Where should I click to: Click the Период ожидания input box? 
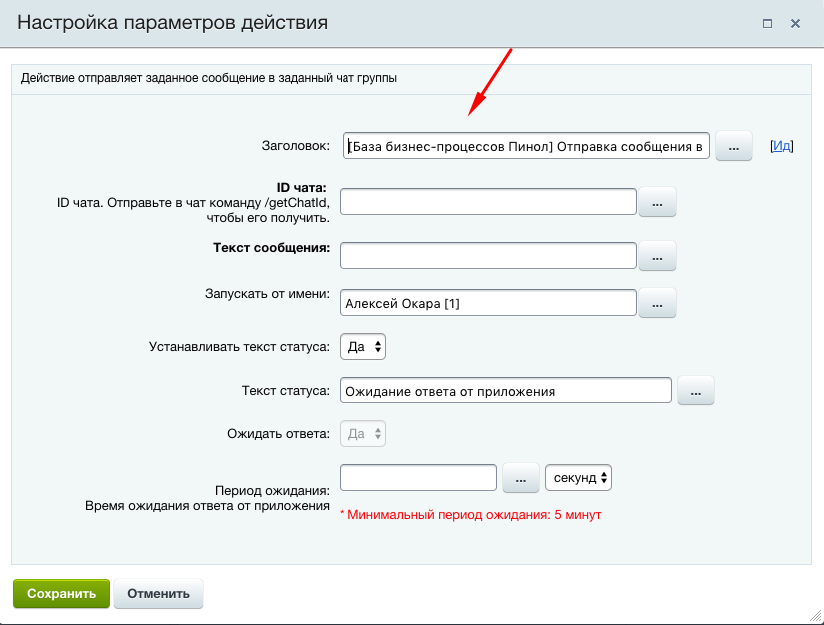418,478
